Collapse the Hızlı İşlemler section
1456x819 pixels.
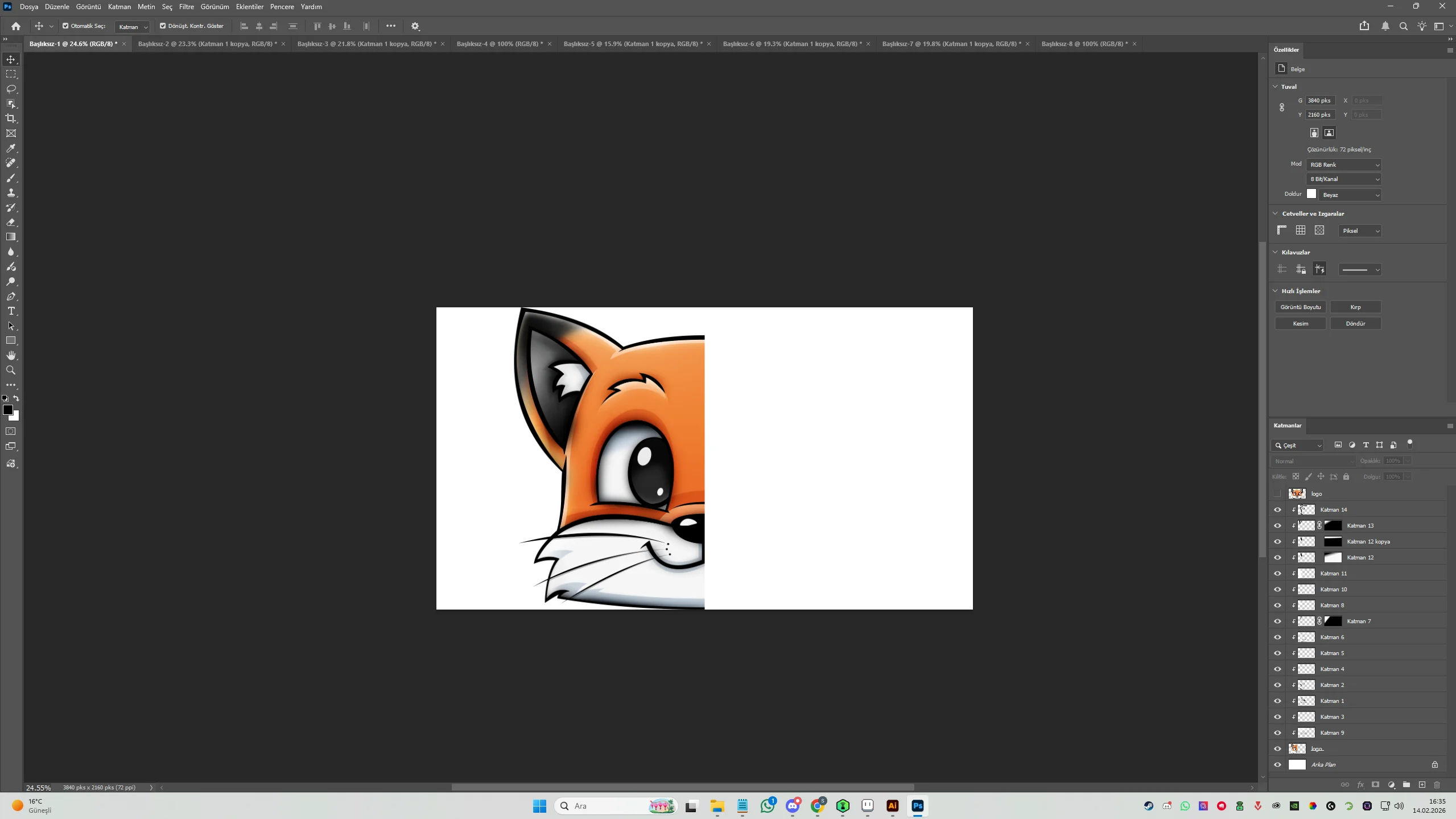point(1275,291)
